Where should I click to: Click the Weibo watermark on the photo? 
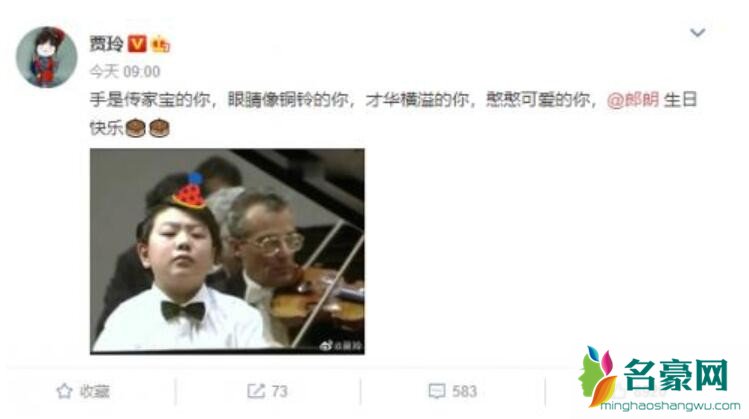click(x=341, y=345)
